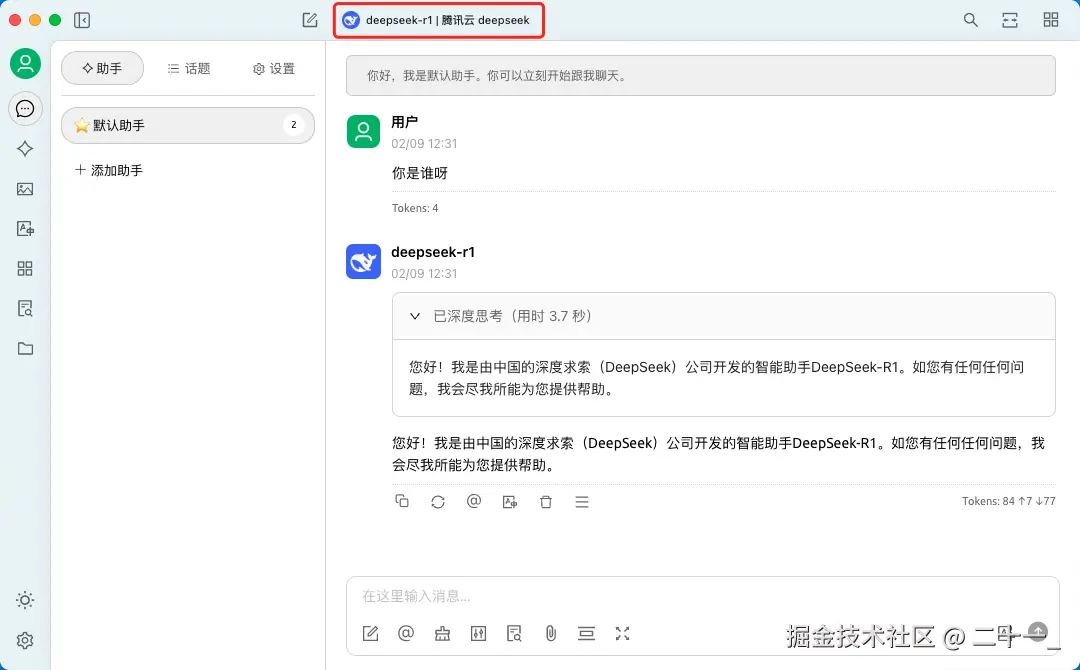Open the knowledge base icon in left sidebar

tap(25, 308)
